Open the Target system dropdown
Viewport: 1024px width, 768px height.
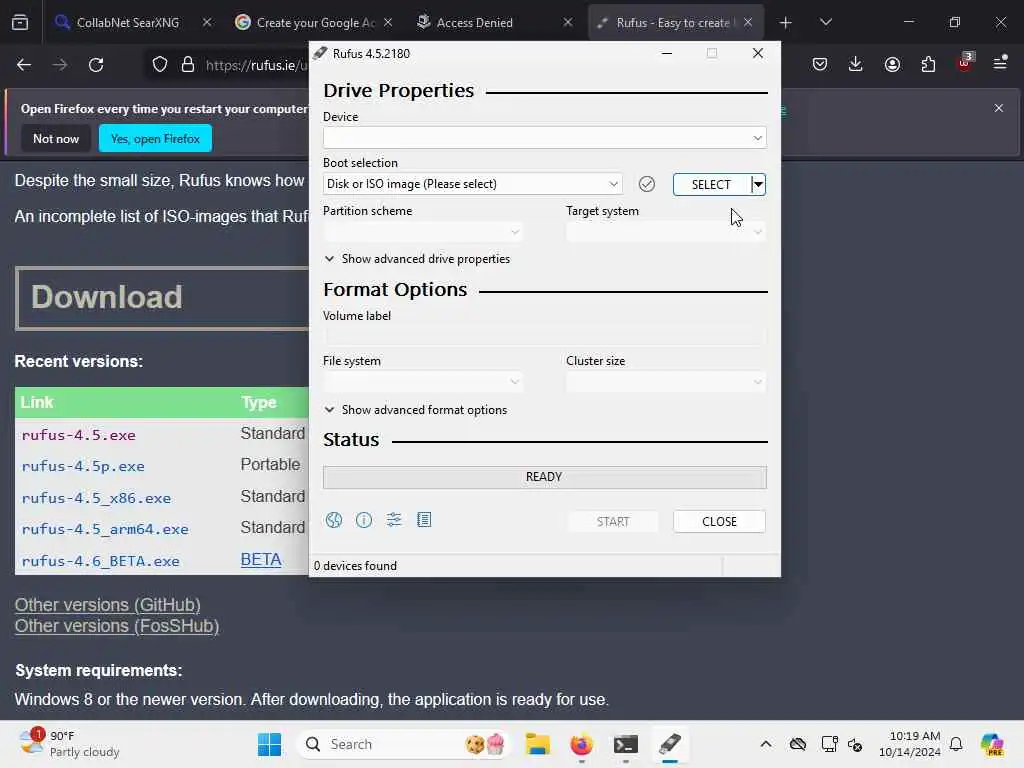pos(666,232)
